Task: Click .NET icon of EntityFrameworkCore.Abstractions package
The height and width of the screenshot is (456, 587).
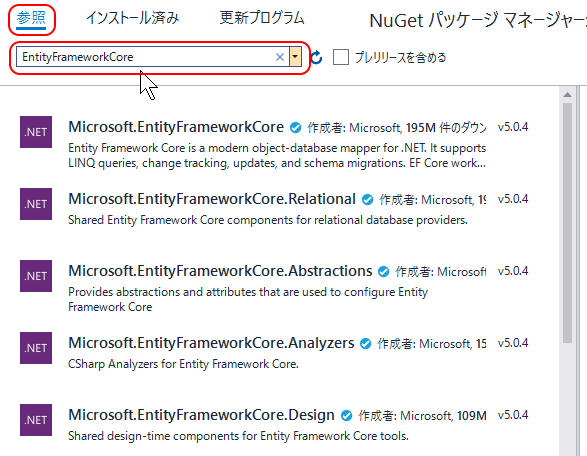Action: 36,276
